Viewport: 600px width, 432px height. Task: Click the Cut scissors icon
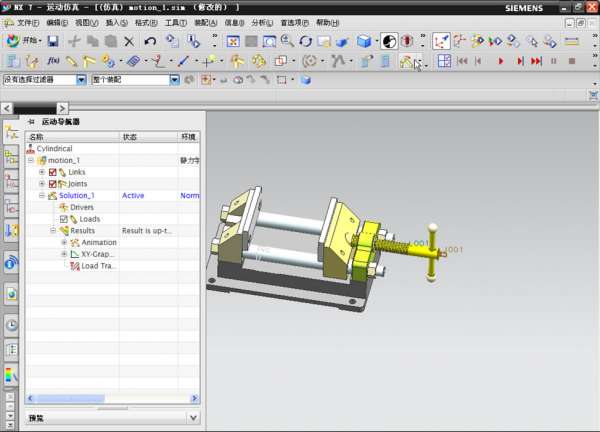coord(74,41)
